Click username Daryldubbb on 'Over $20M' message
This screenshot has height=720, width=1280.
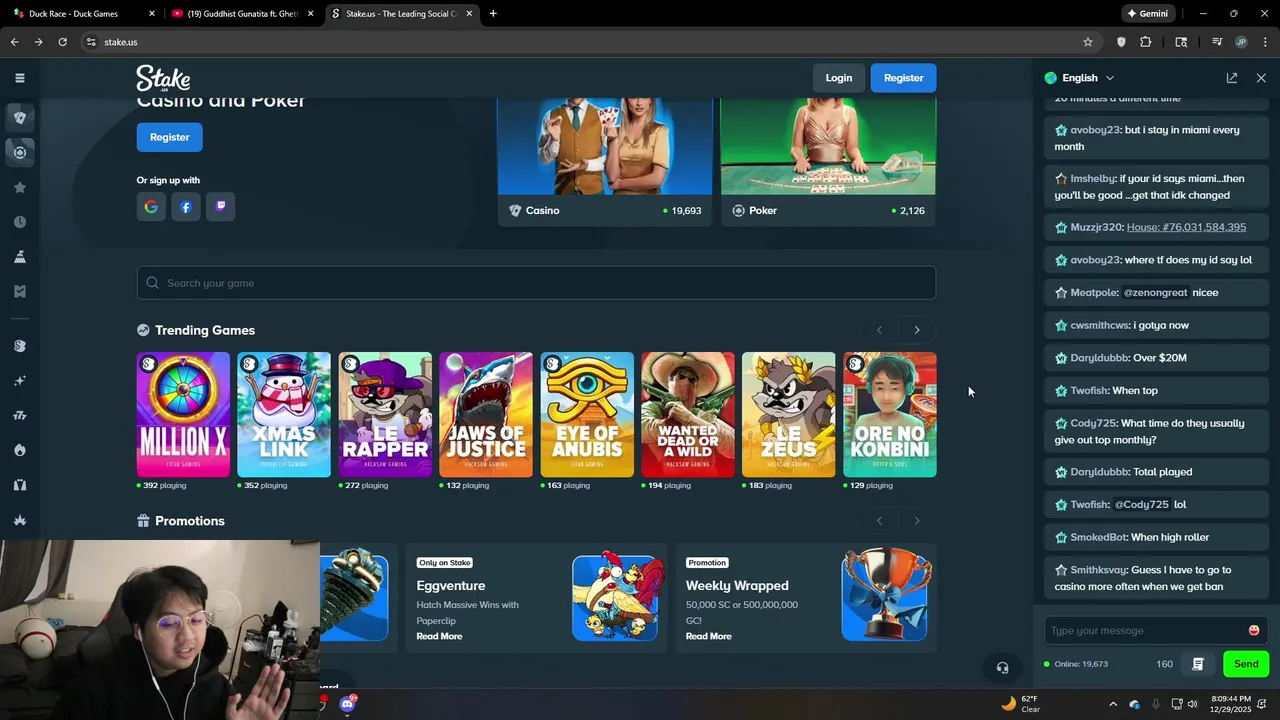[x=1099, y=358]
